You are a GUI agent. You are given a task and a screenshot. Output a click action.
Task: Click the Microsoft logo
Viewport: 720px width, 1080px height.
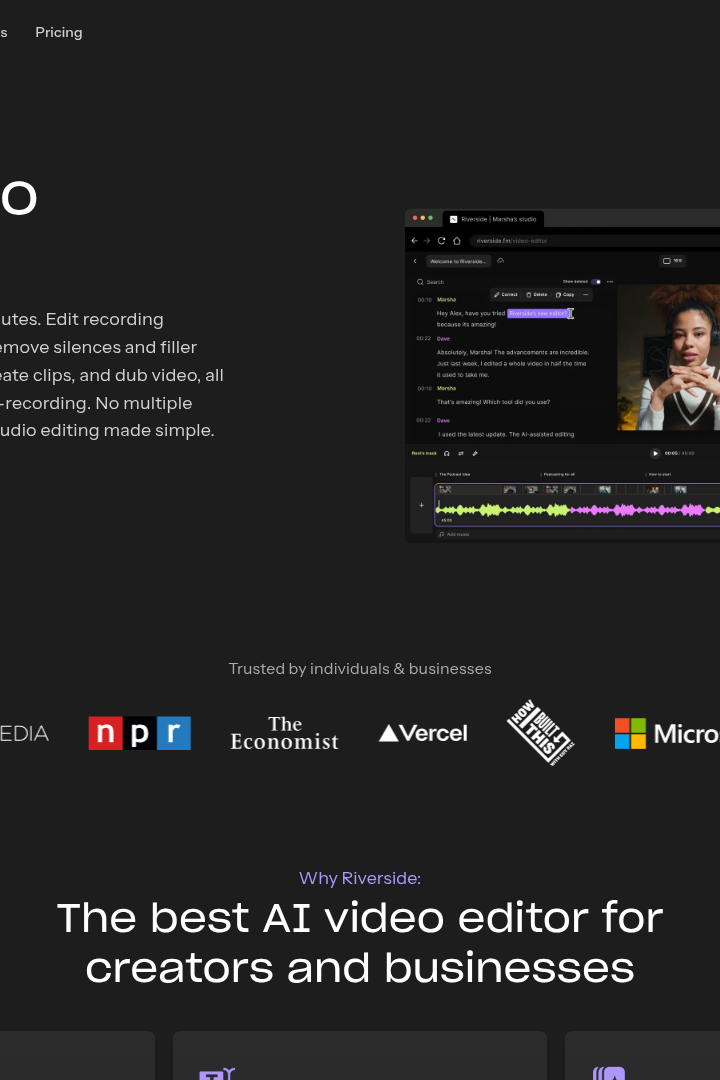(x=667, y=733)
